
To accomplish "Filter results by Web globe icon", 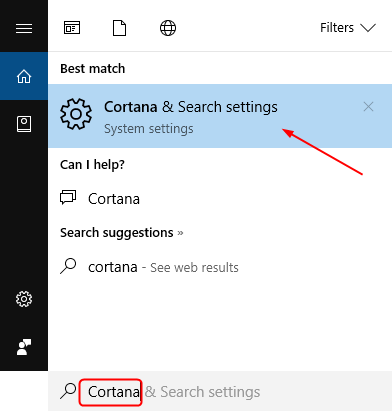I will (x=168, y=28).
